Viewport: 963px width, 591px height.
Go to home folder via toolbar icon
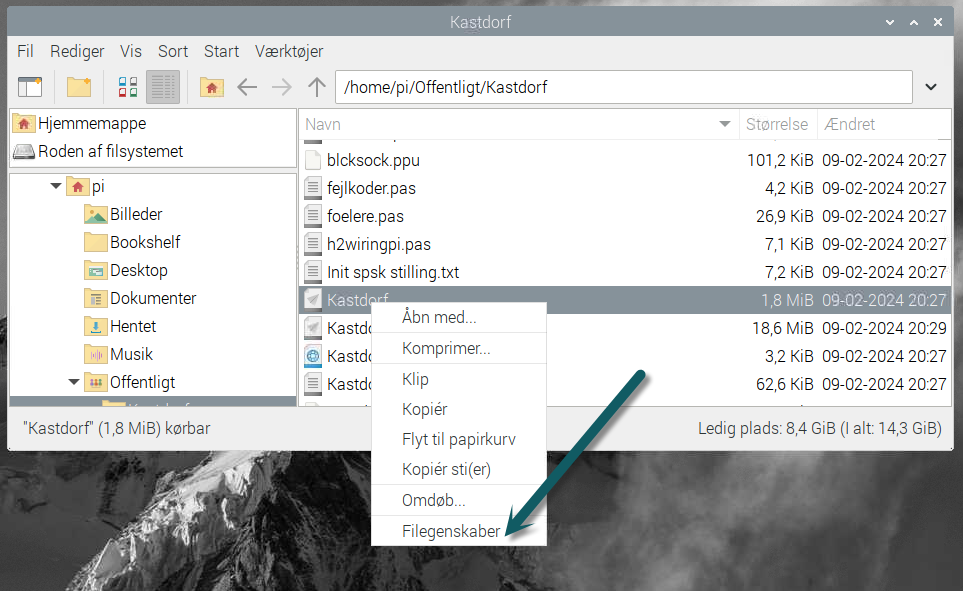pyautogui.click(x=211, y=87)
